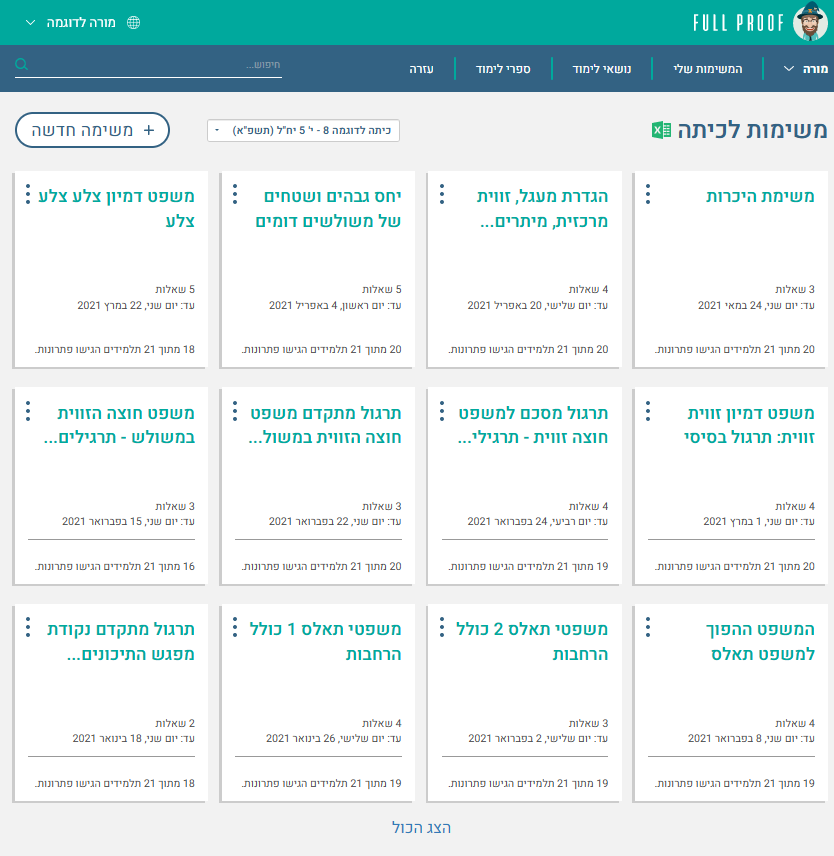Open three-dot menu on יחס גבהים ושטחים card

tap(234, 195)
